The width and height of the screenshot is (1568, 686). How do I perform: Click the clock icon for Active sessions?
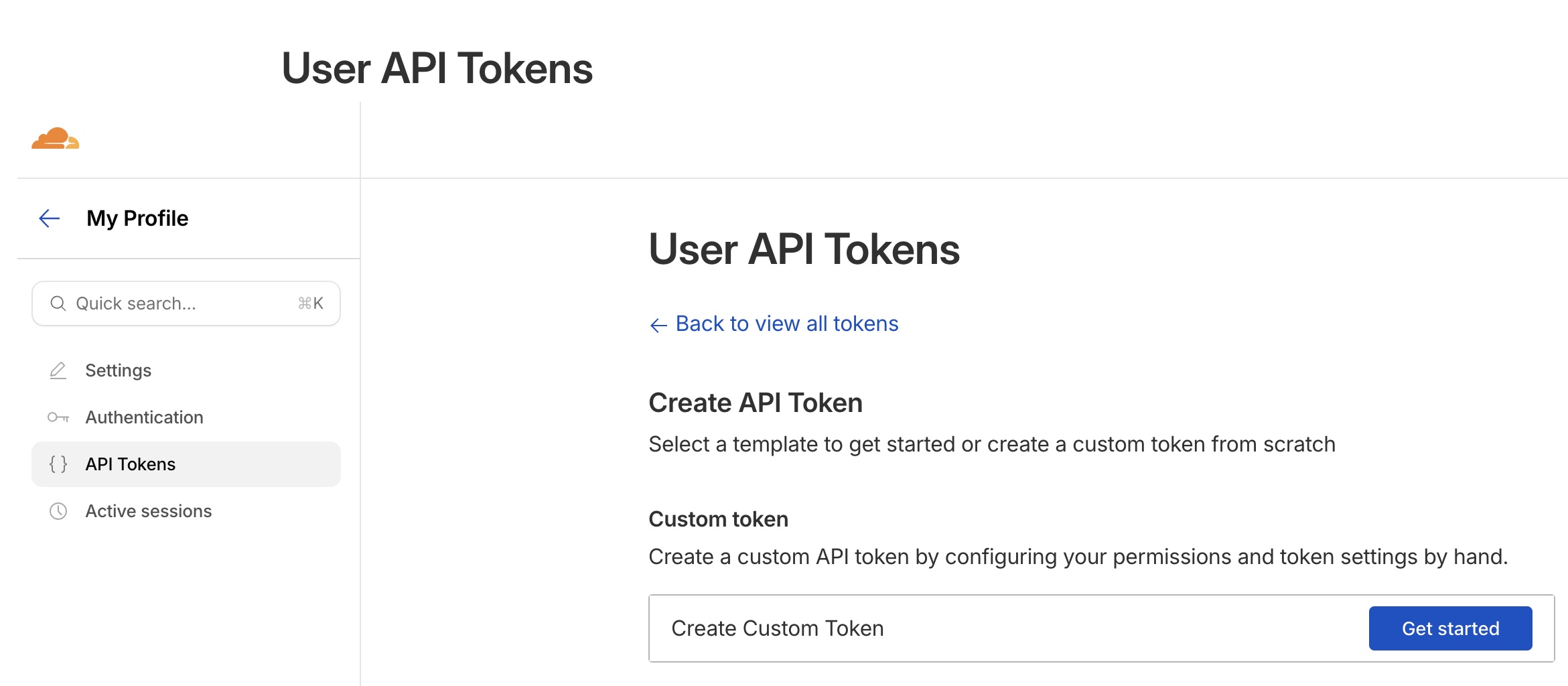tap(58, 511)
